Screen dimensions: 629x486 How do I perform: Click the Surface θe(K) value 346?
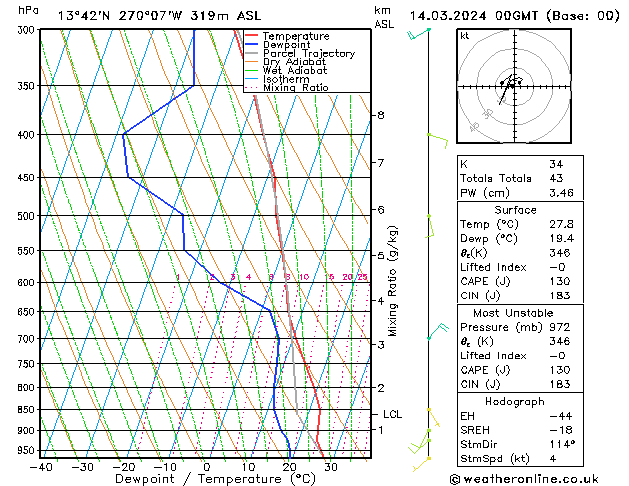pyautogui.click(x=560, y=253)
